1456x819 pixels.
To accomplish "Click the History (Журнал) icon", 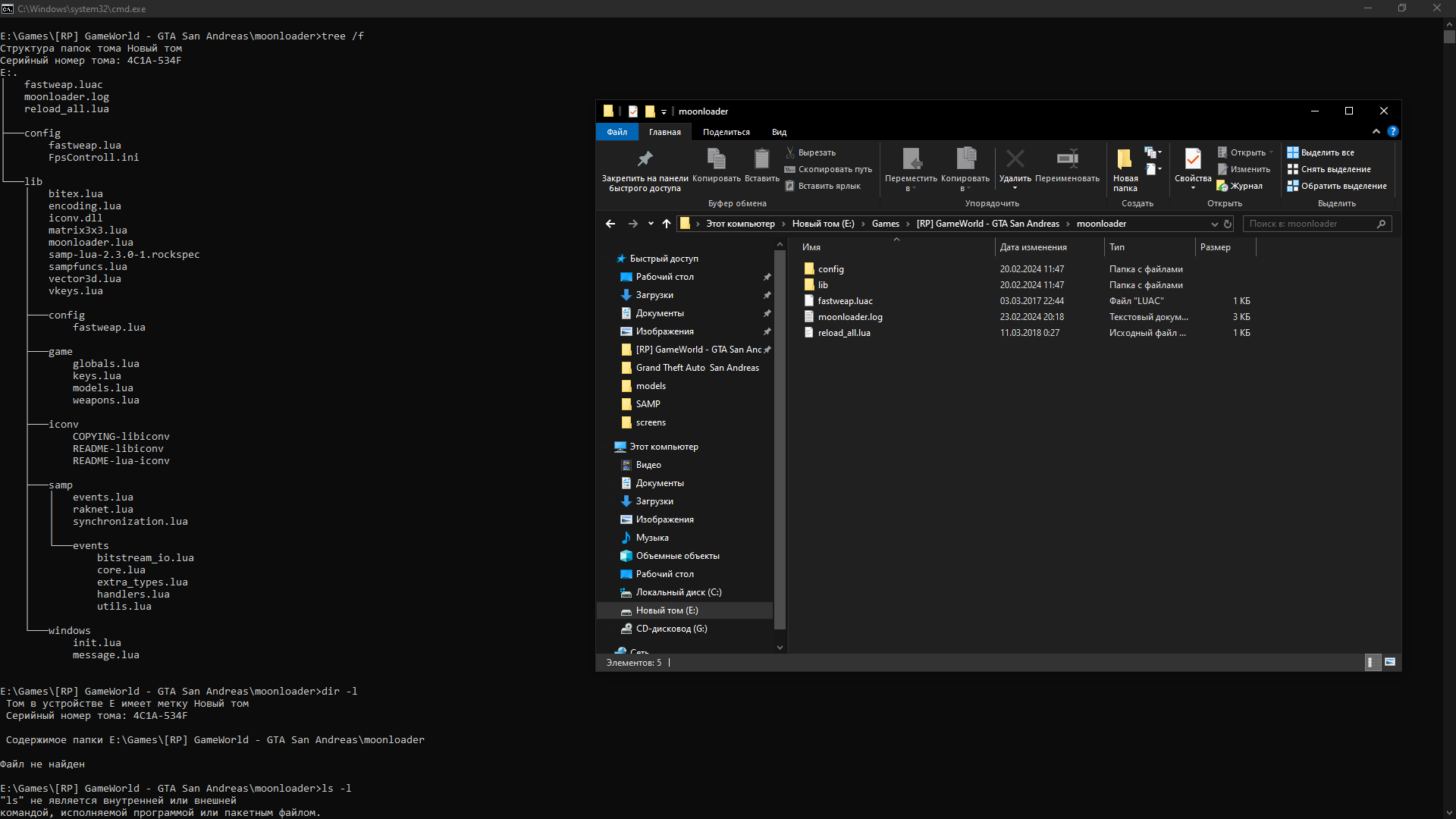I will [x=1222, y=186].
